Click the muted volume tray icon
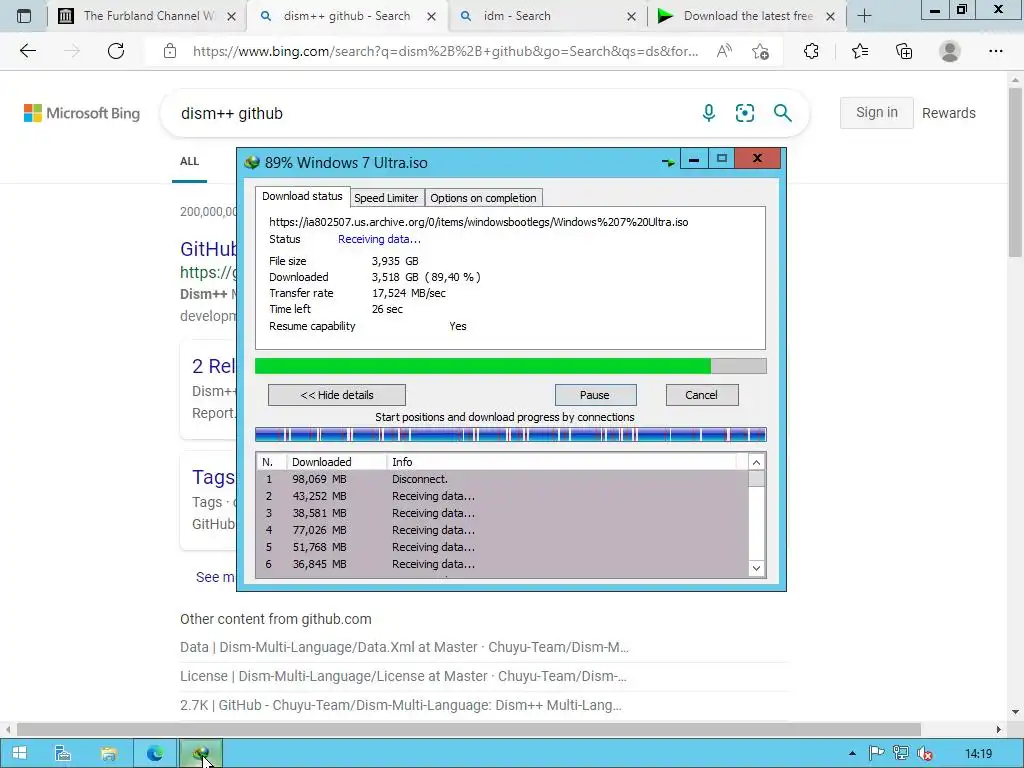Viewport: 1024px width, 768px height. click(924, 753)
